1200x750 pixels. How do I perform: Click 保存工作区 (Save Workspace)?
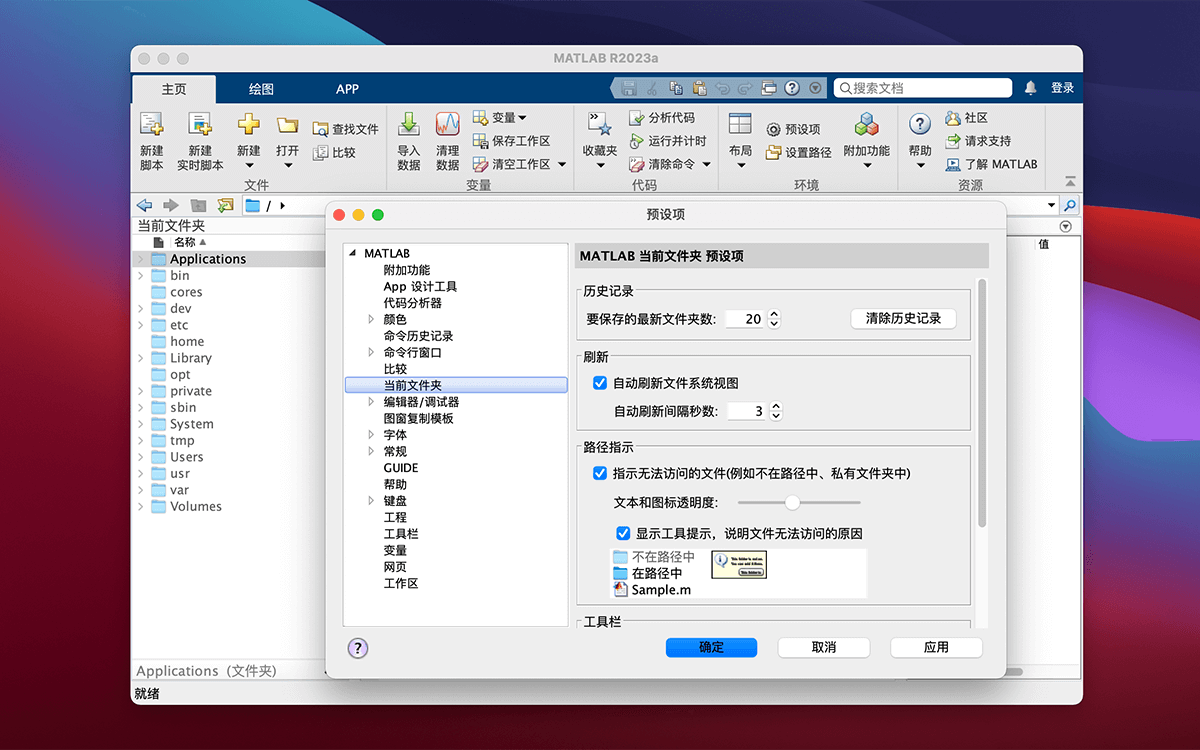coord(511,141)
